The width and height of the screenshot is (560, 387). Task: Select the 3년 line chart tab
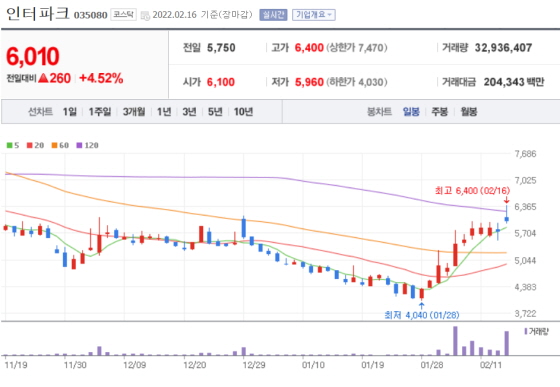tap(189, 112)
